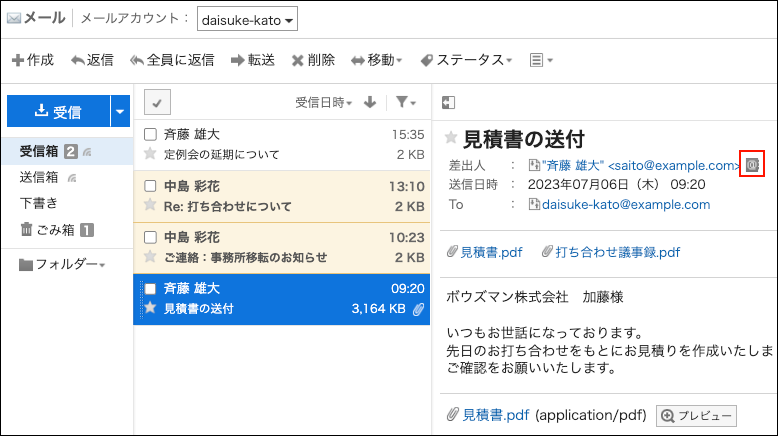Click address book icon before To address

(x=534, y=204)
